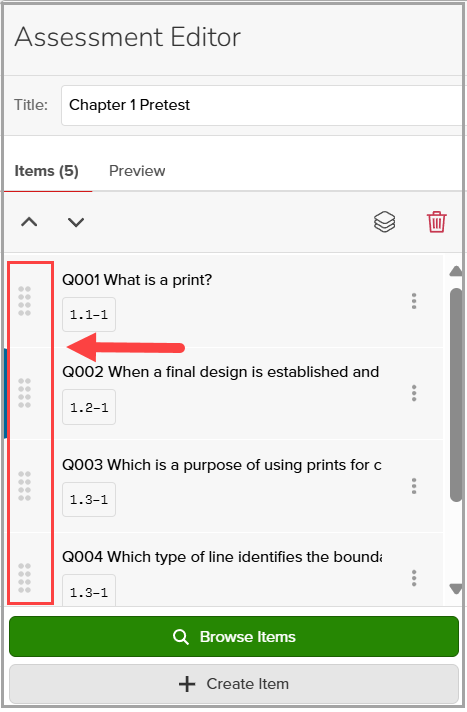Select the Items (5) tab

click(46, 171)
